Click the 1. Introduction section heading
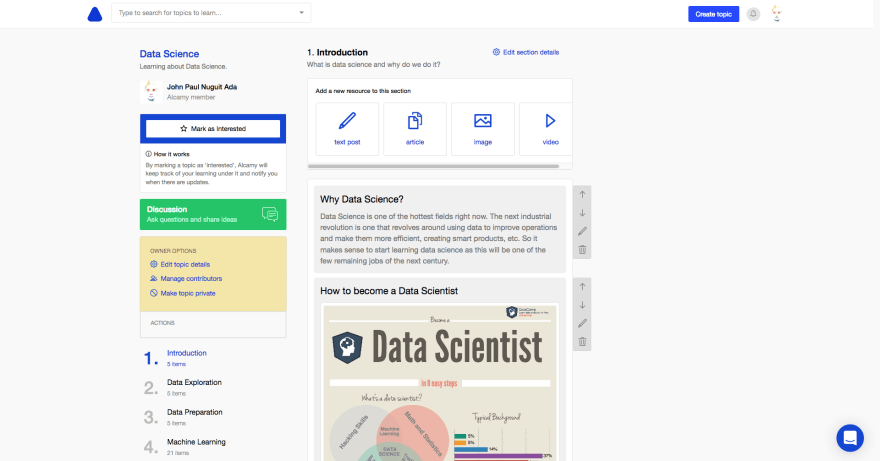Screen dimensions: 880x461 click(x=337, y=52)
